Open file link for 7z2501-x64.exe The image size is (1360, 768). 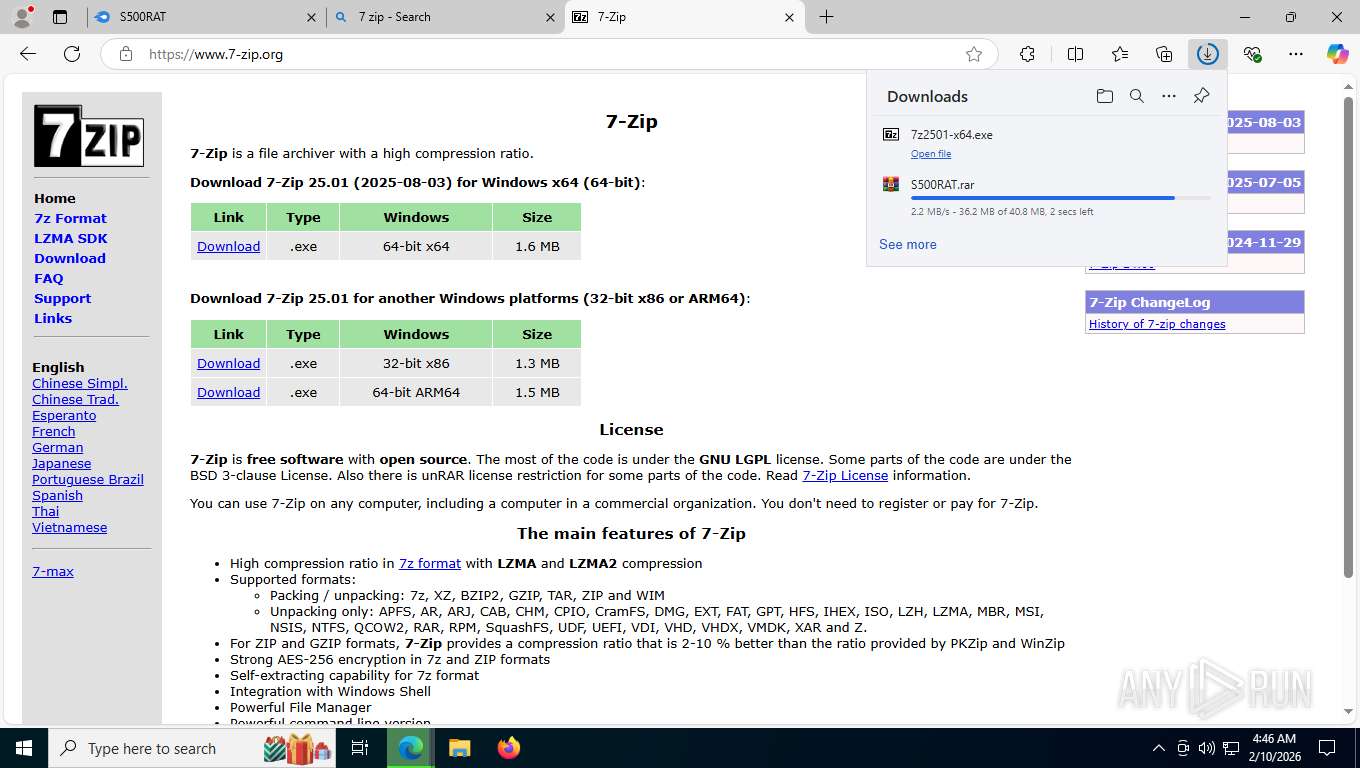931,154
